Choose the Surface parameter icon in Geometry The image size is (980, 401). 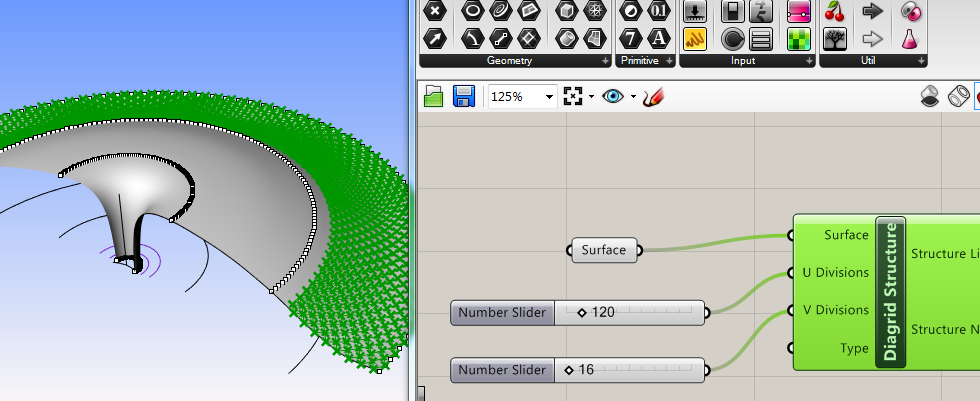click(x=595, y=39)
